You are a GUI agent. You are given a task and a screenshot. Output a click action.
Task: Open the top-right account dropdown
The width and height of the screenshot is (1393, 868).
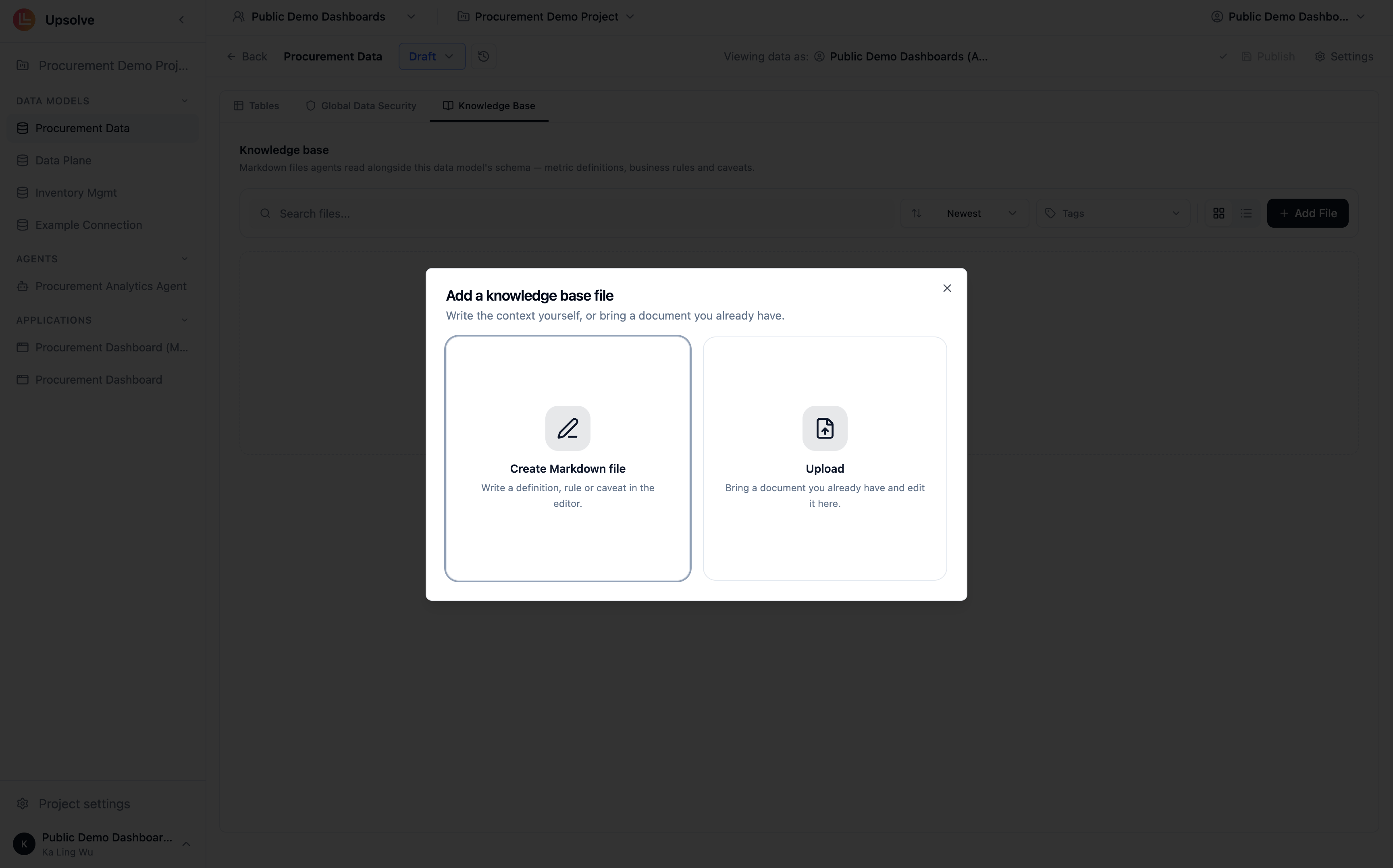click(x=1288, y=17)
